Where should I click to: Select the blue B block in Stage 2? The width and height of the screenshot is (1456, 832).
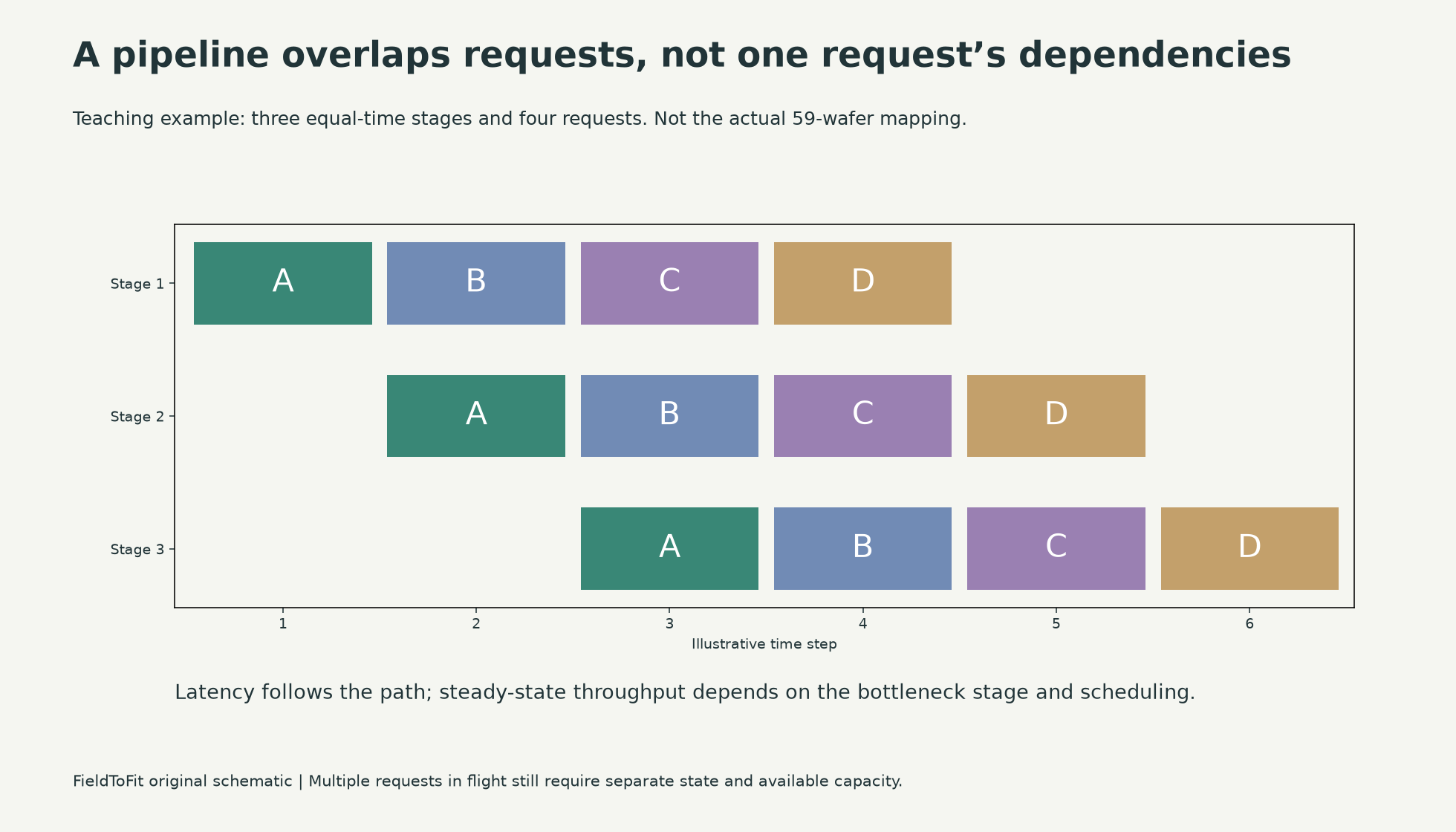(669, 416)
